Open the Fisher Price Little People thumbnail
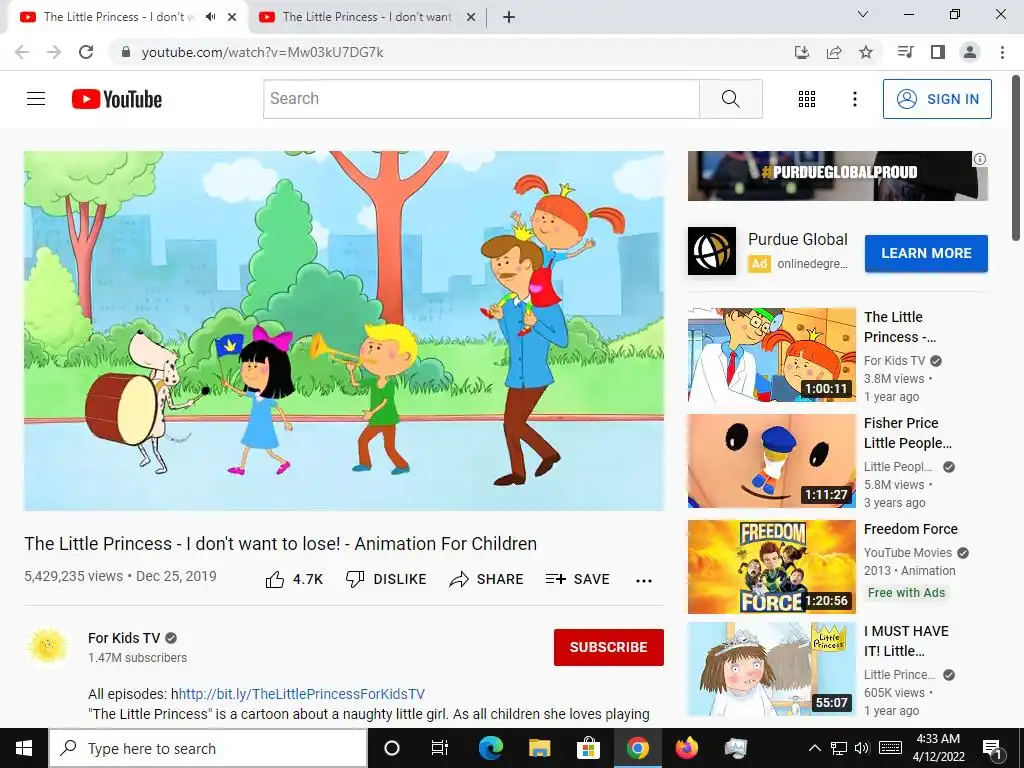This screenshot has width=1024, height=768. [x=771, y=460]
